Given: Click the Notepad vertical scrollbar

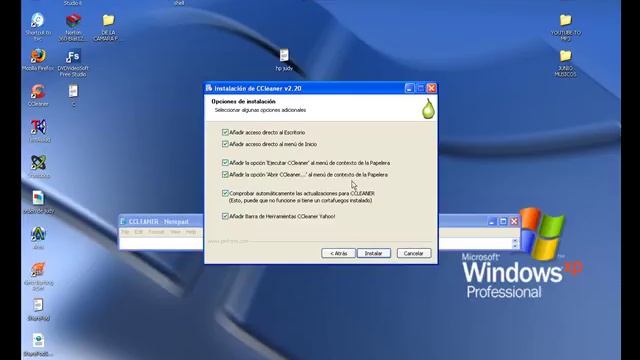Looking at the screenshot, I should [515, 243].
